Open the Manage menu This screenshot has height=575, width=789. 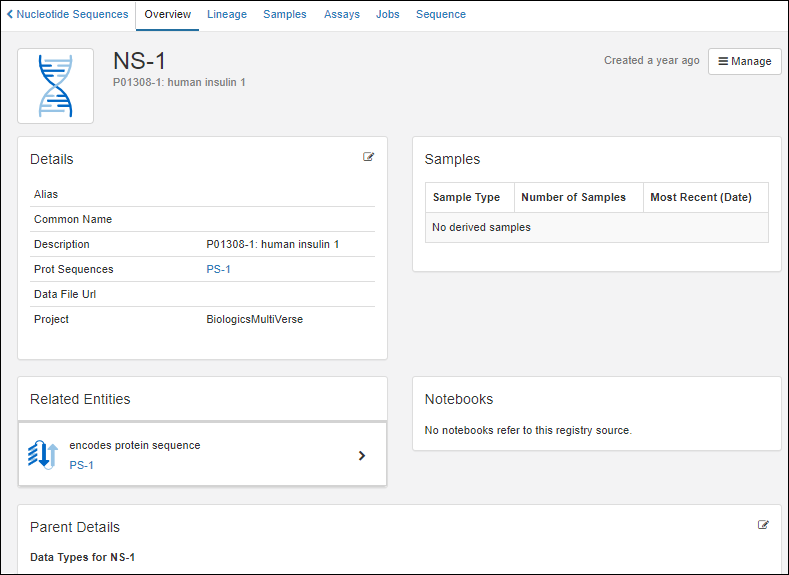point(745,61)
